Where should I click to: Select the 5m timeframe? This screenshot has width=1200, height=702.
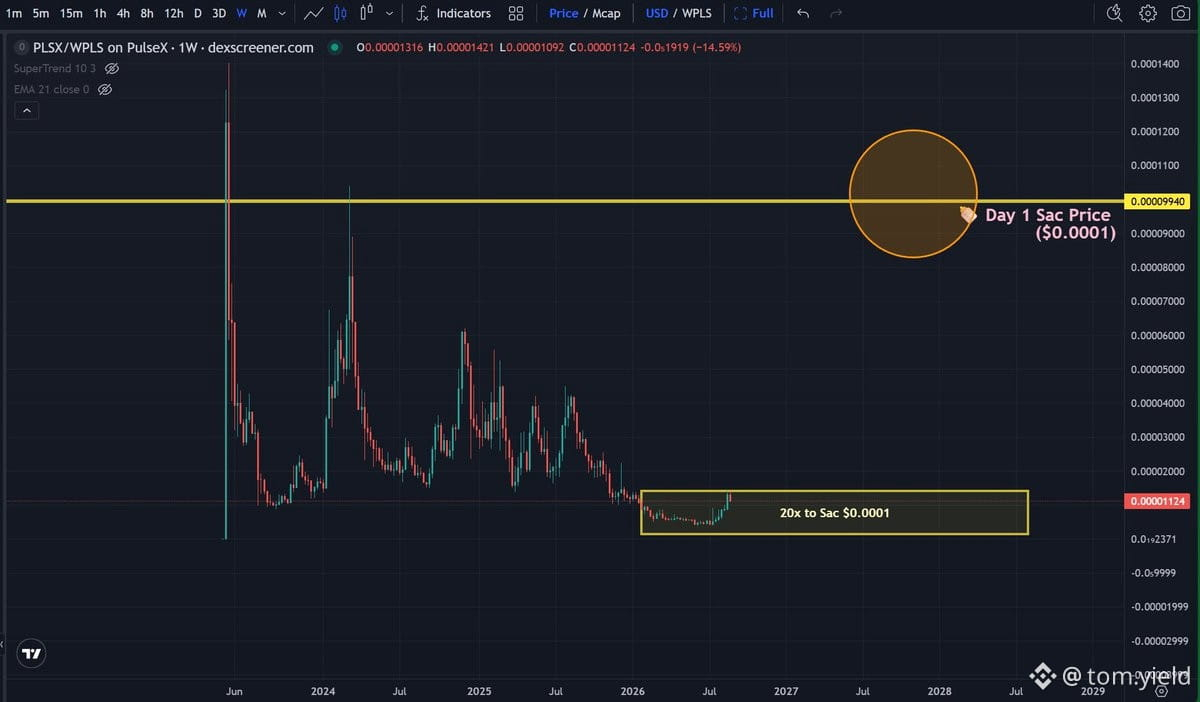41,13
